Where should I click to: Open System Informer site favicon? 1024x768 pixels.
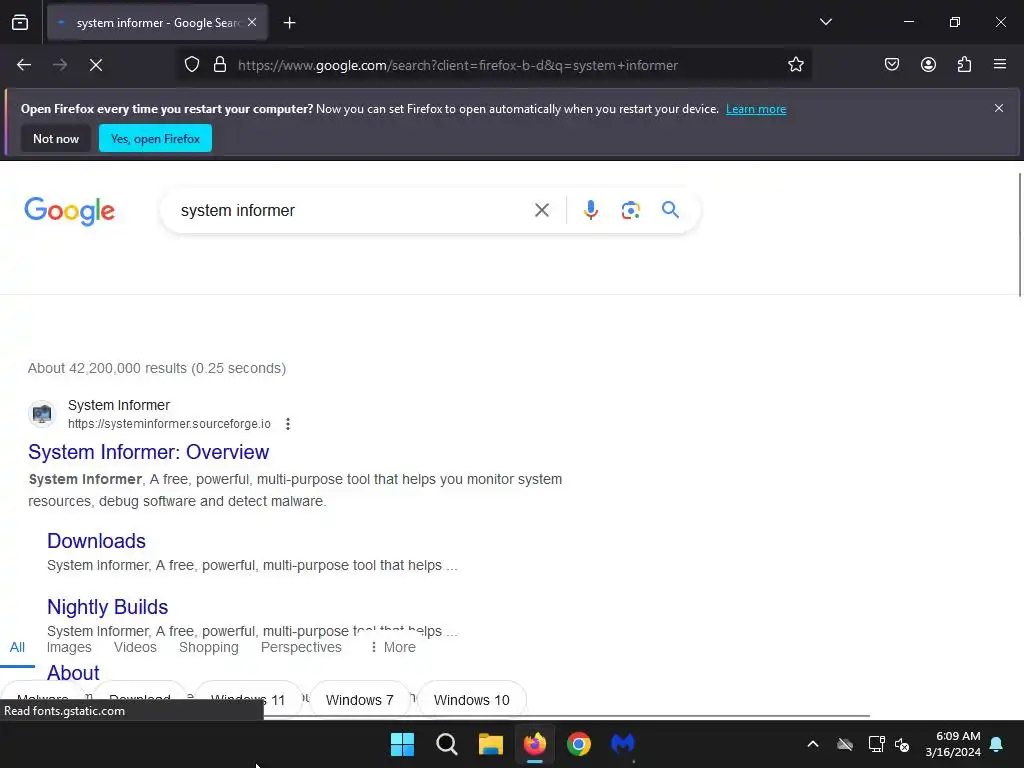[x=42, y=414]
